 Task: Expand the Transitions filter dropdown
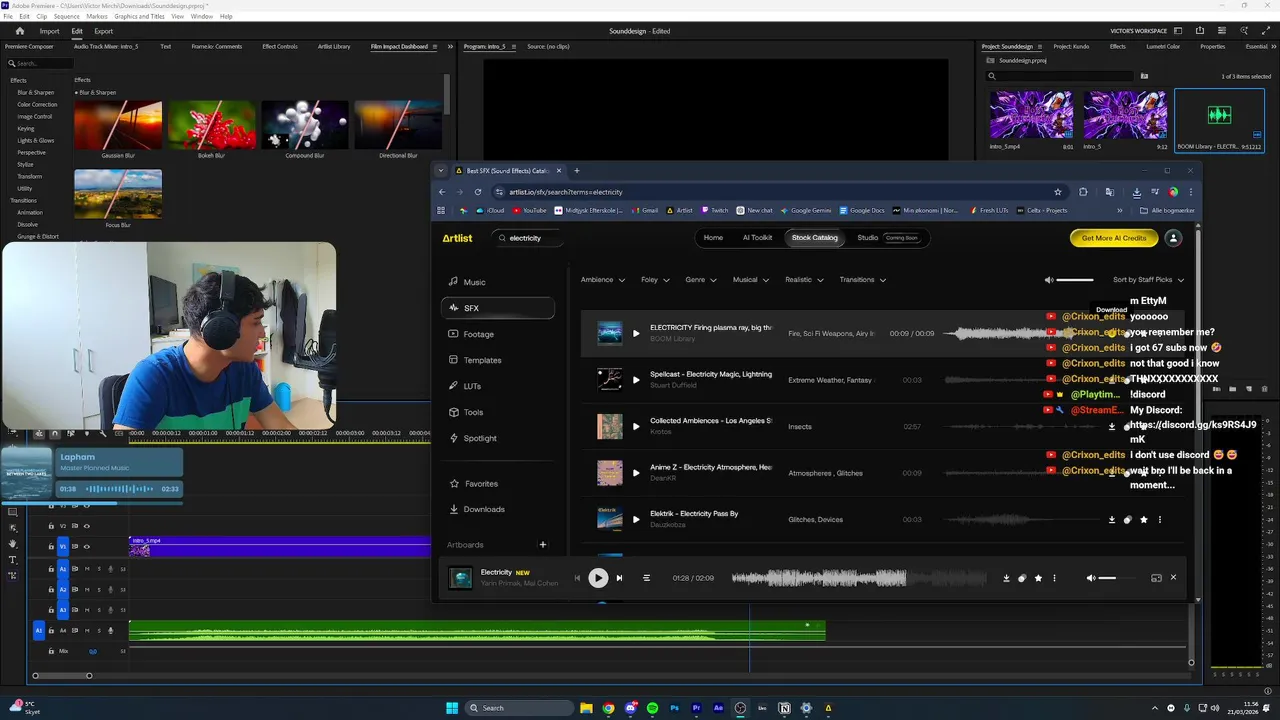(863, 280)
